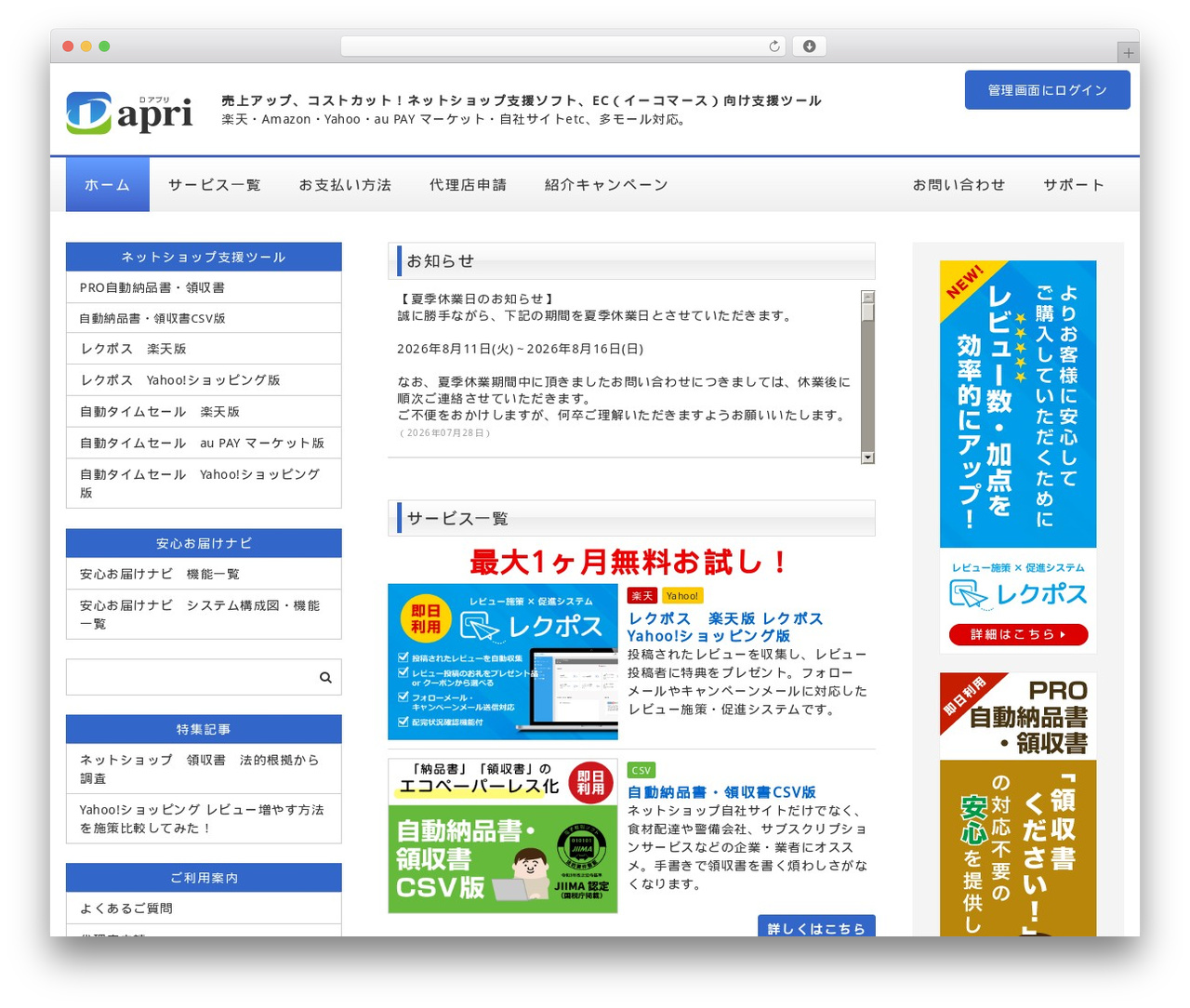Click the red 詳細はこちら banner button

(1018, 635)
